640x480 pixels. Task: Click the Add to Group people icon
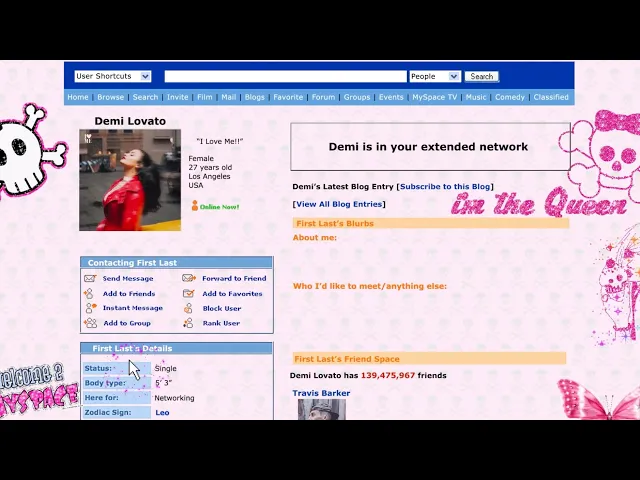91,323
